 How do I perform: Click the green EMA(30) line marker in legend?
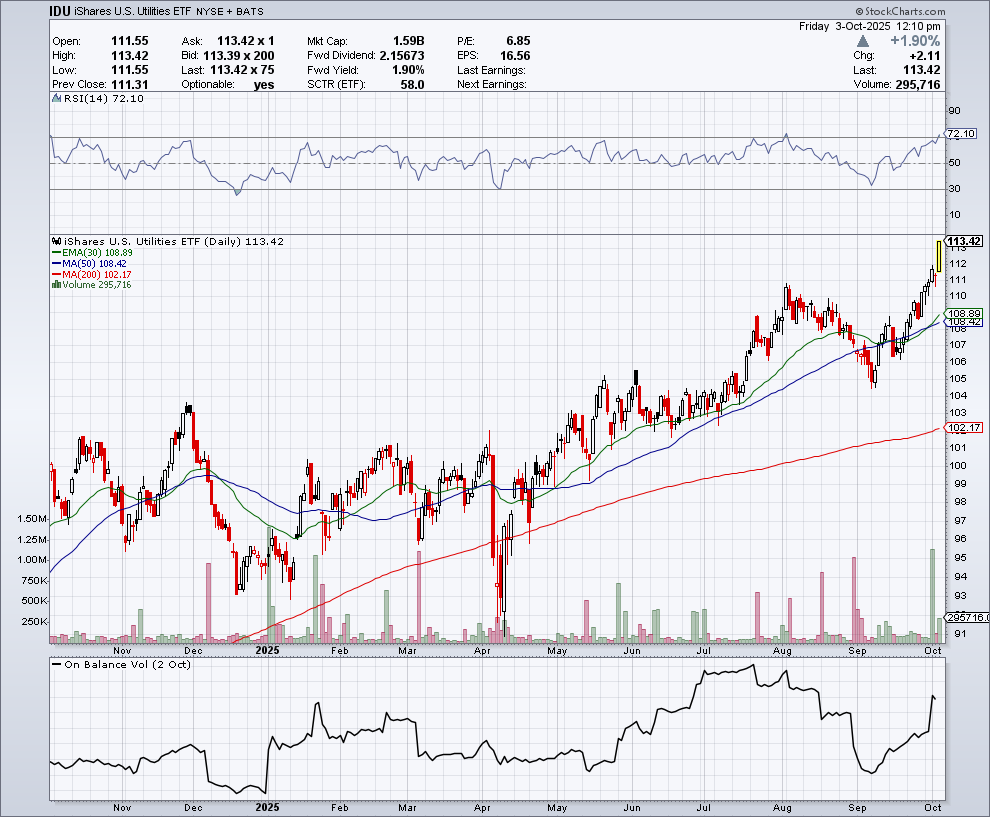pos(56,253)
